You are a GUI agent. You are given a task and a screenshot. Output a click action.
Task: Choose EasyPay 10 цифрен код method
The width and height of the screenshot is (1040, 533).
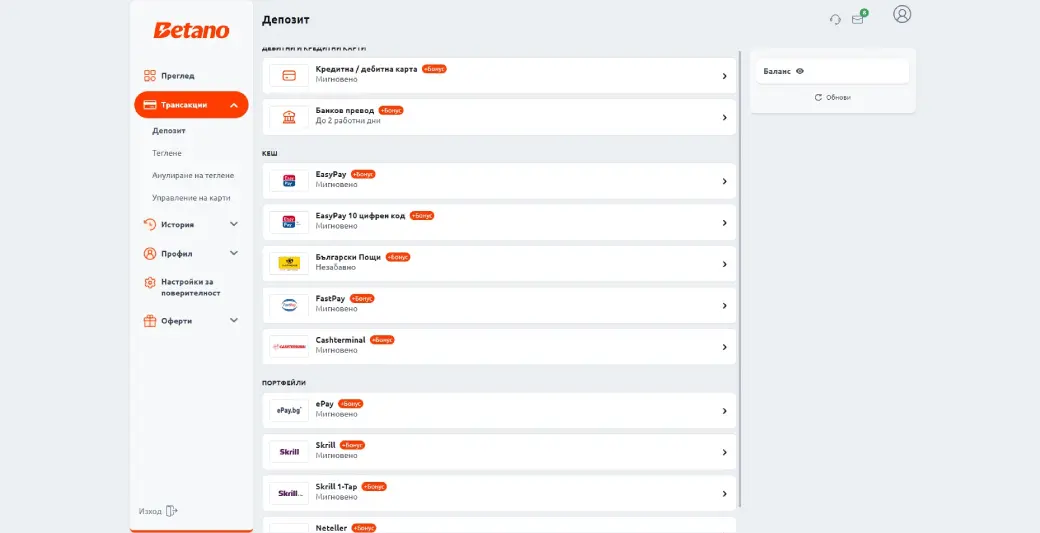click(x=499, y=223)
